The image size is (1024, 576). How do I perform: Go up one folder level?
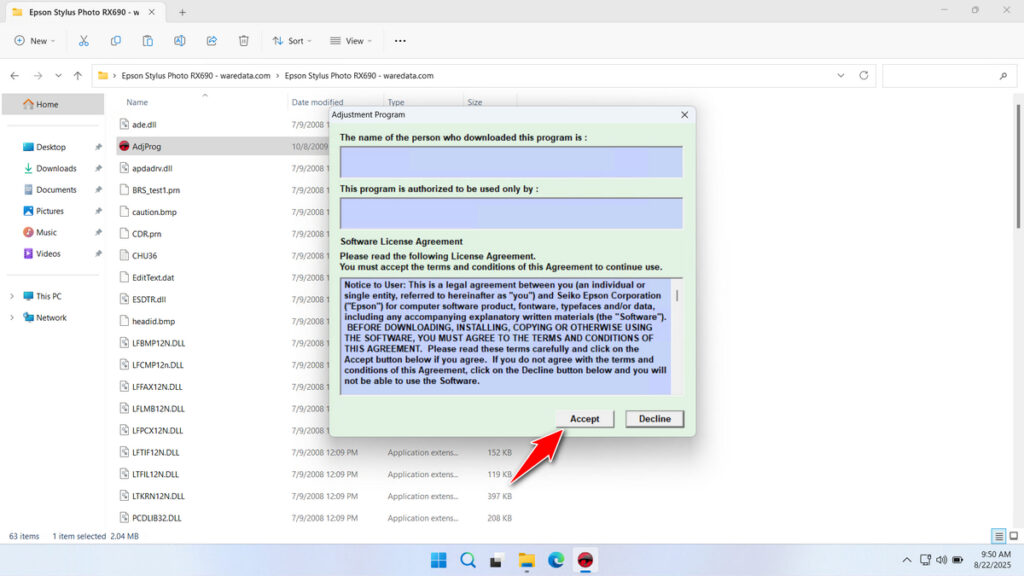pos(78,76)
